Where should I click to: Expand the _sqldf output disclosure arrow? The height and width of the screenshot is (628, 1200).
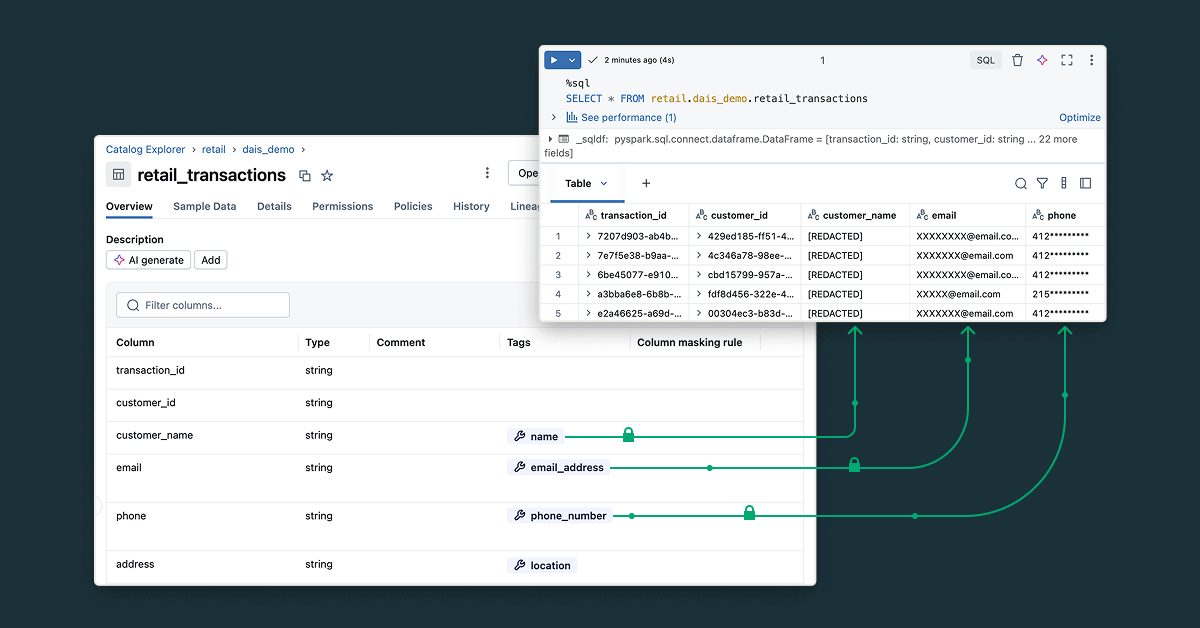point(551,139)
